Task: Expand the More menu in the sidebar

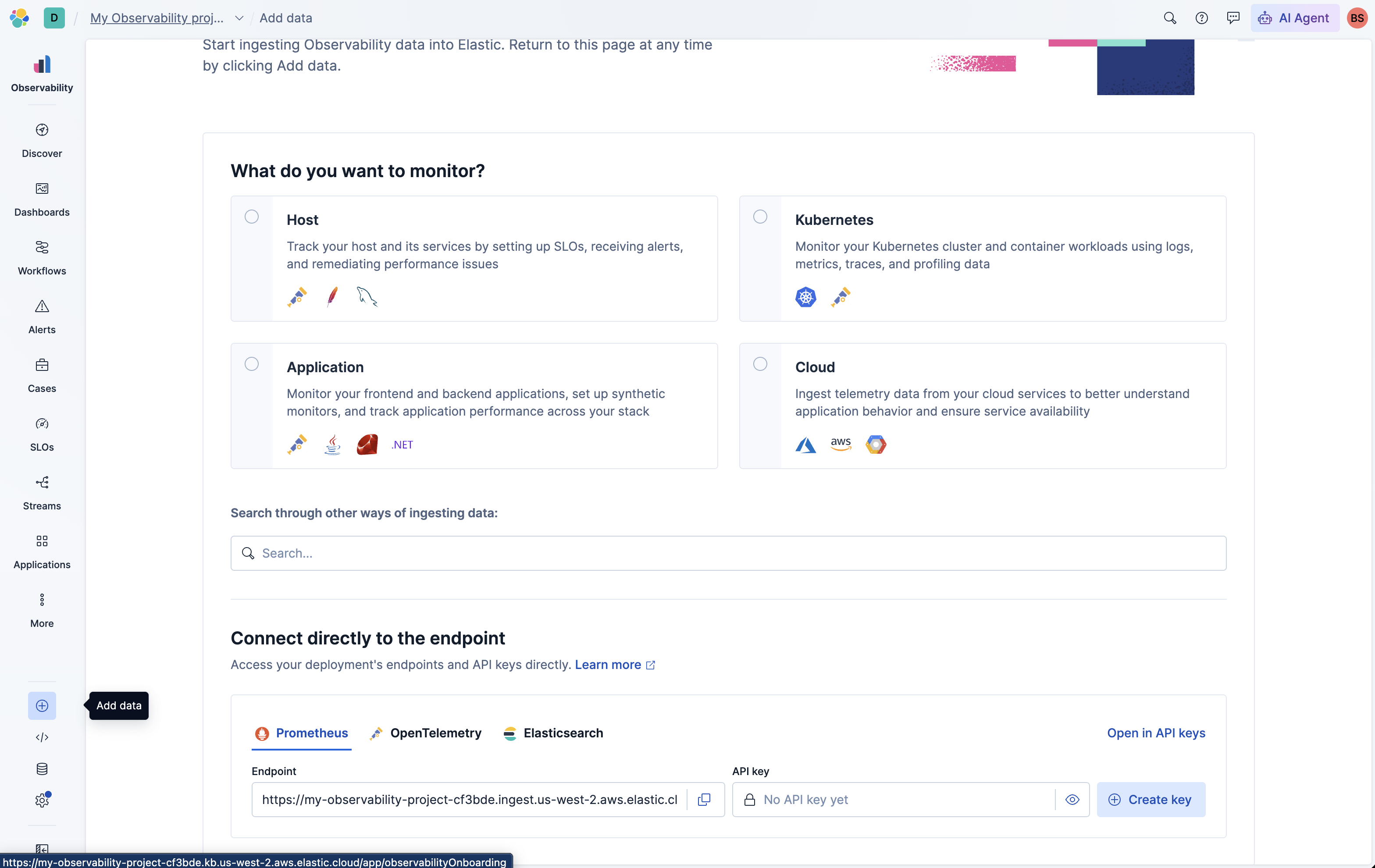Action: click(42, 611)
